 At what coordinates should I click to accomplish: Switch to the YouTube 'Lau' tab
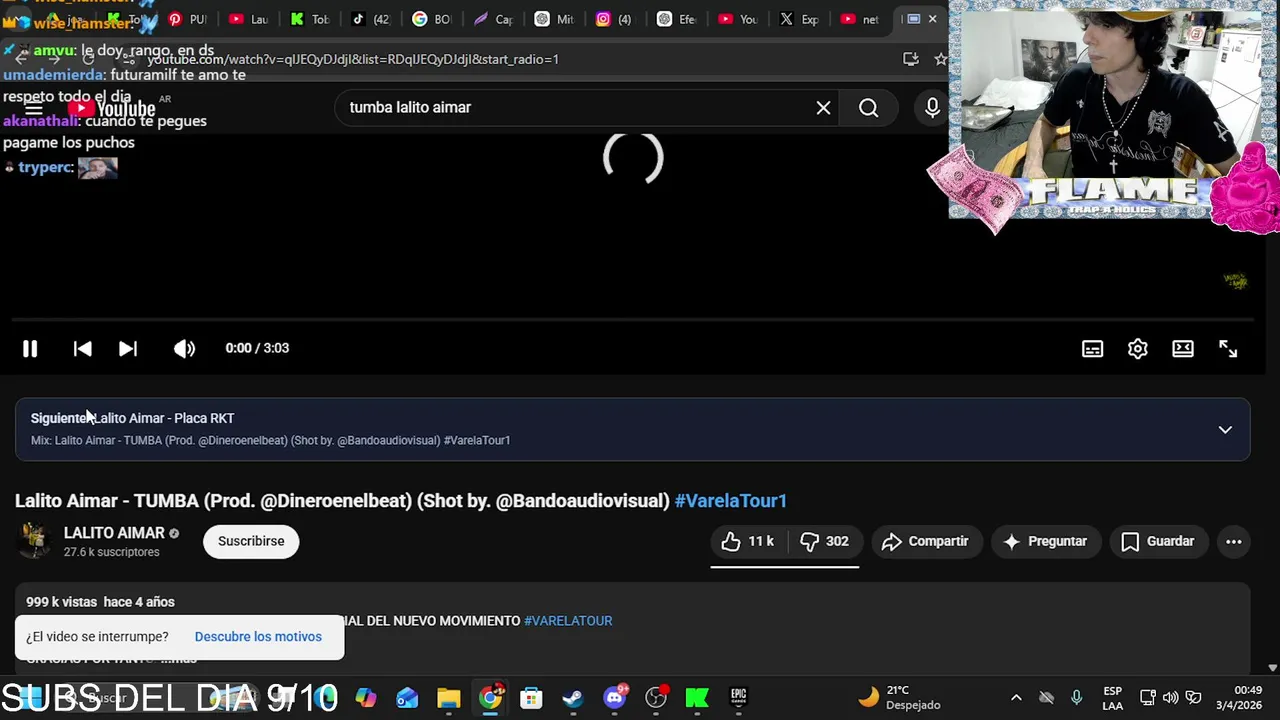pos(249,19)
